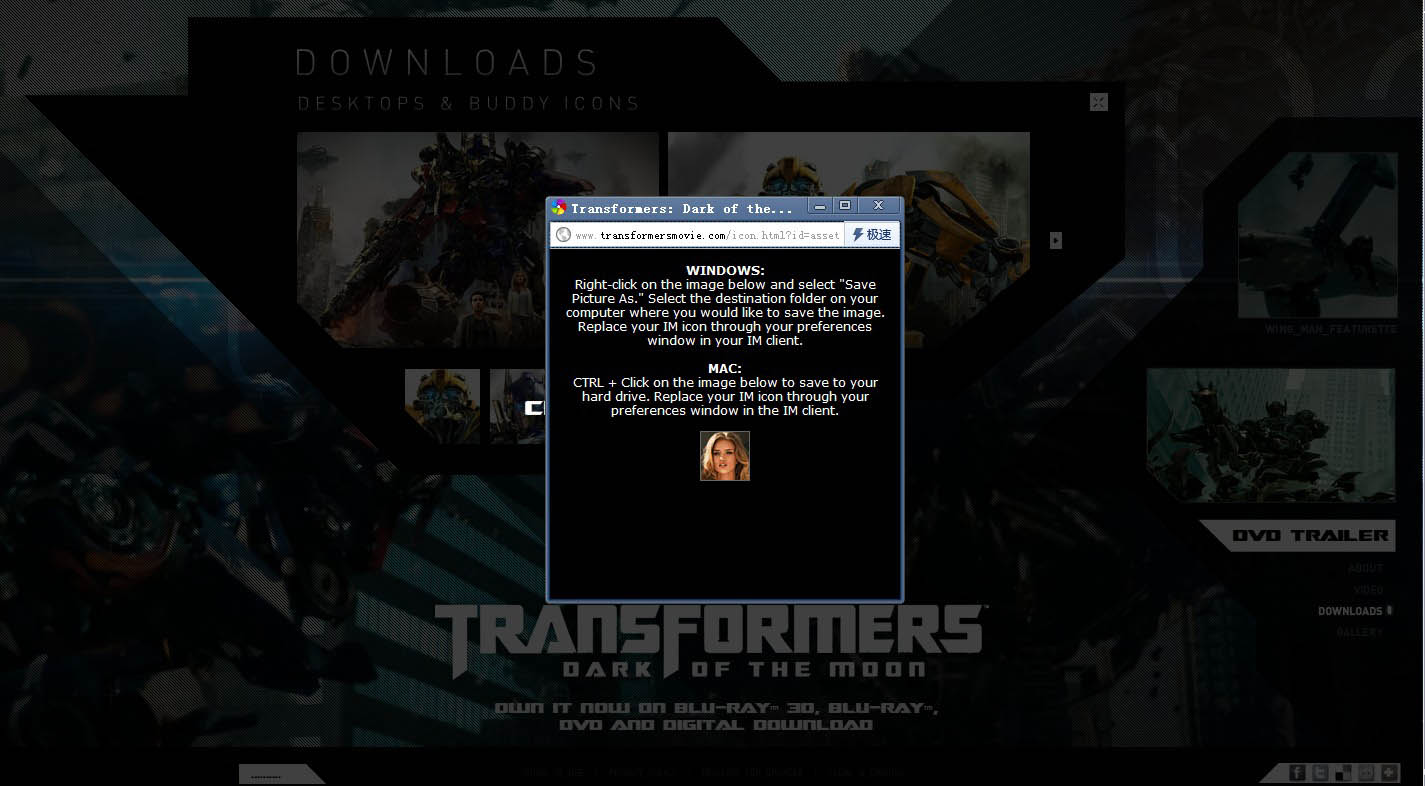Click the MAC: heading text in popup
This screenshot has height=786, width=1425.
point(725,368)
